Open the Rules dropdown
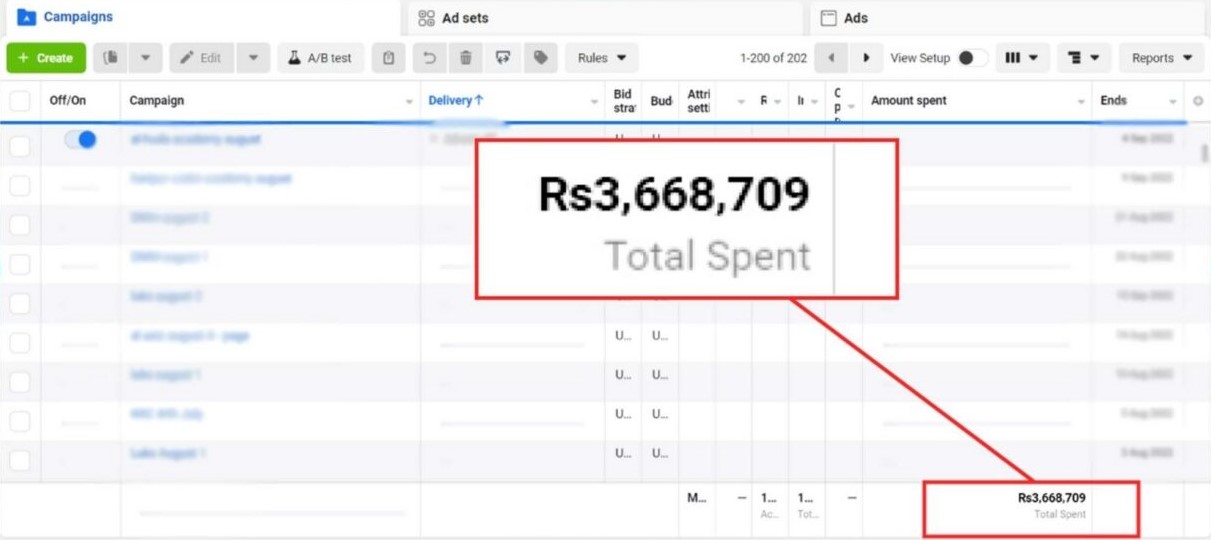The width and height of the screenshot is (1211, 540). 602,58
